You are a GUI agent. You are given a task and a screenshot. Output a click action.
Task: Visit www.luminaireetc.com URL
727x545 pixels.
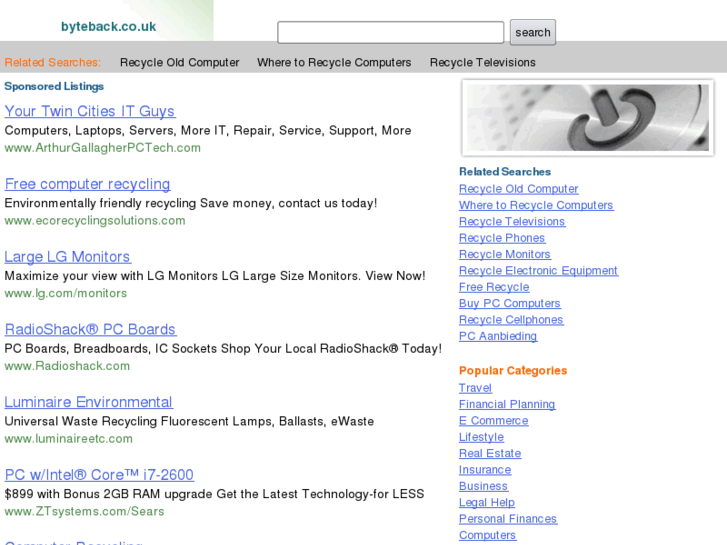(69, 439)
